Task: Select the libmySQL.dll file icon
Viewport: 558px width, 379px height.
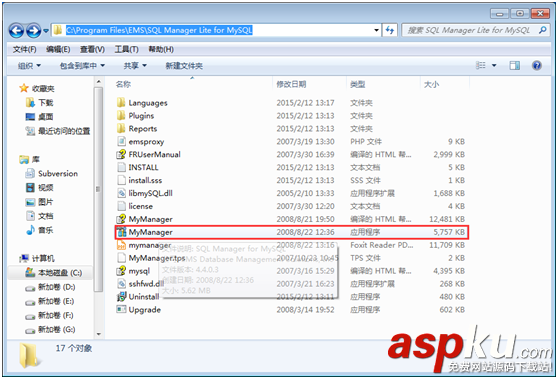Action: (121, 193)
